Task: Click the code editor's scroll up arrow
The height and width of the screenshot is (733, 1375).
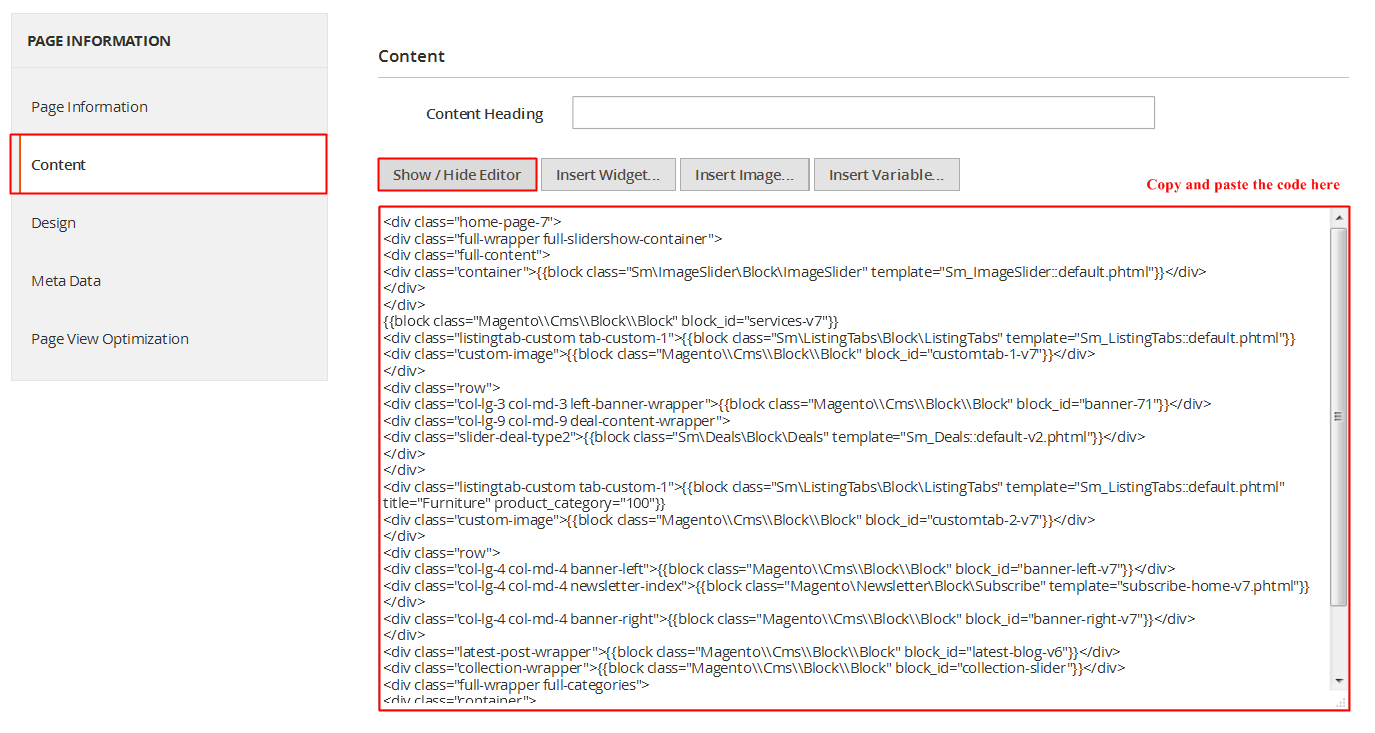Action: click(1338, 218)
